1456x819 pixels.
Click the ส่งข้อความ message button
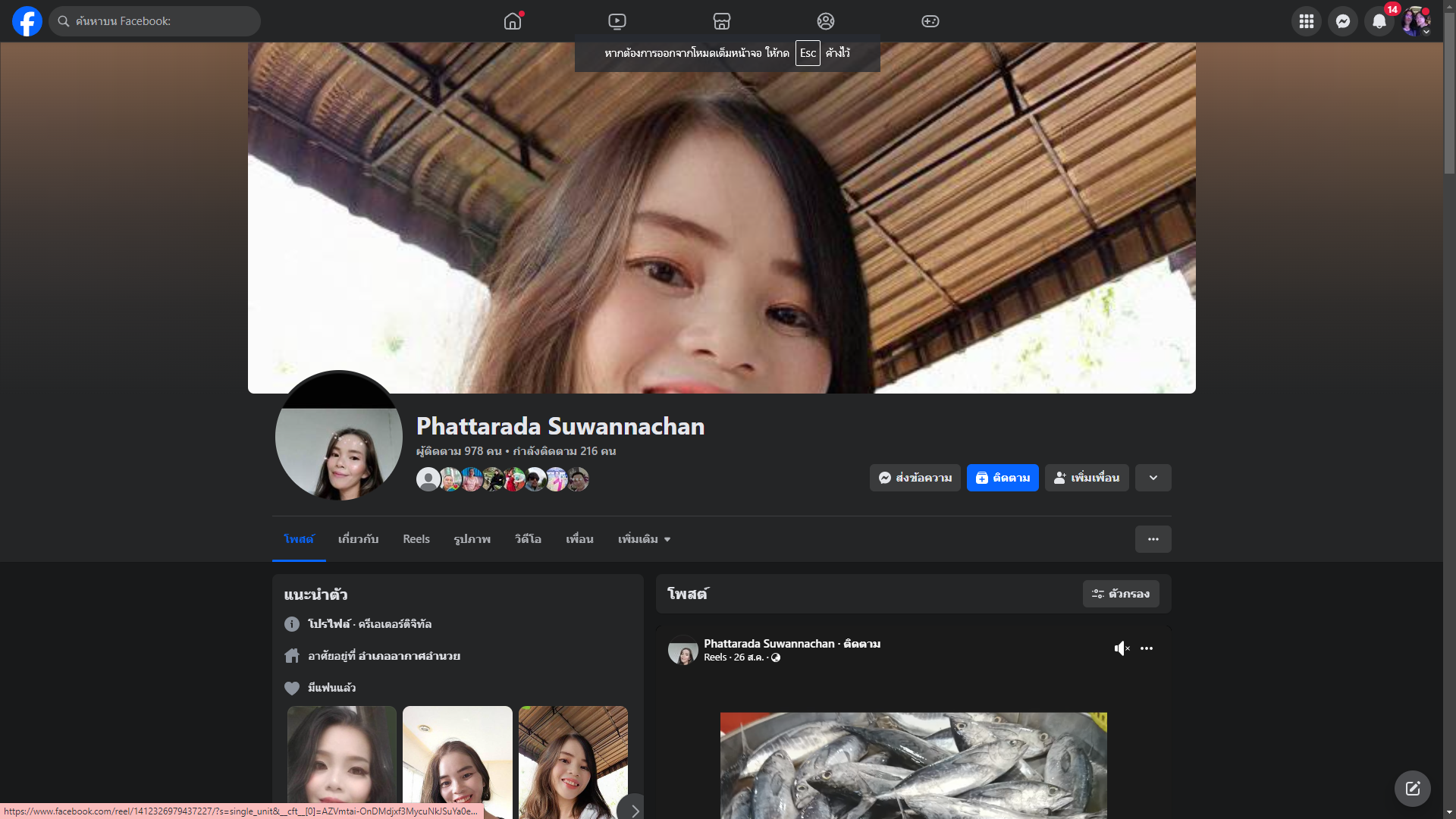pyautogui.click(x=915, y=478)
